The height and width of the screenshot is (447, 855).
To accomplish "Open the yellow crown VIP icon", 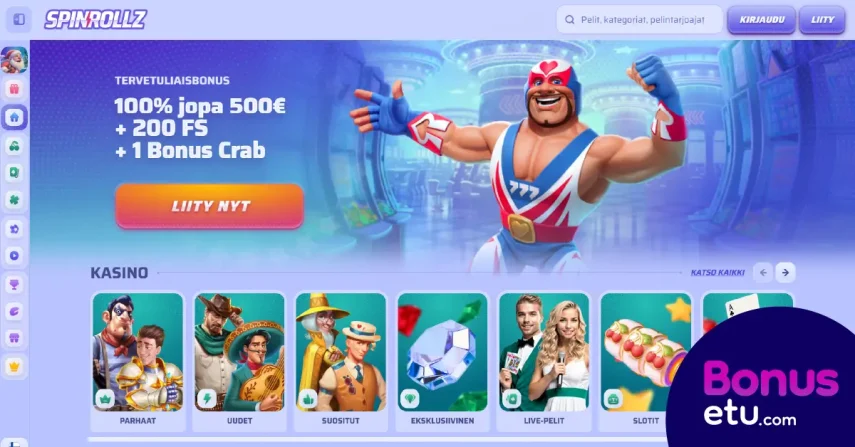I will 14,366.
